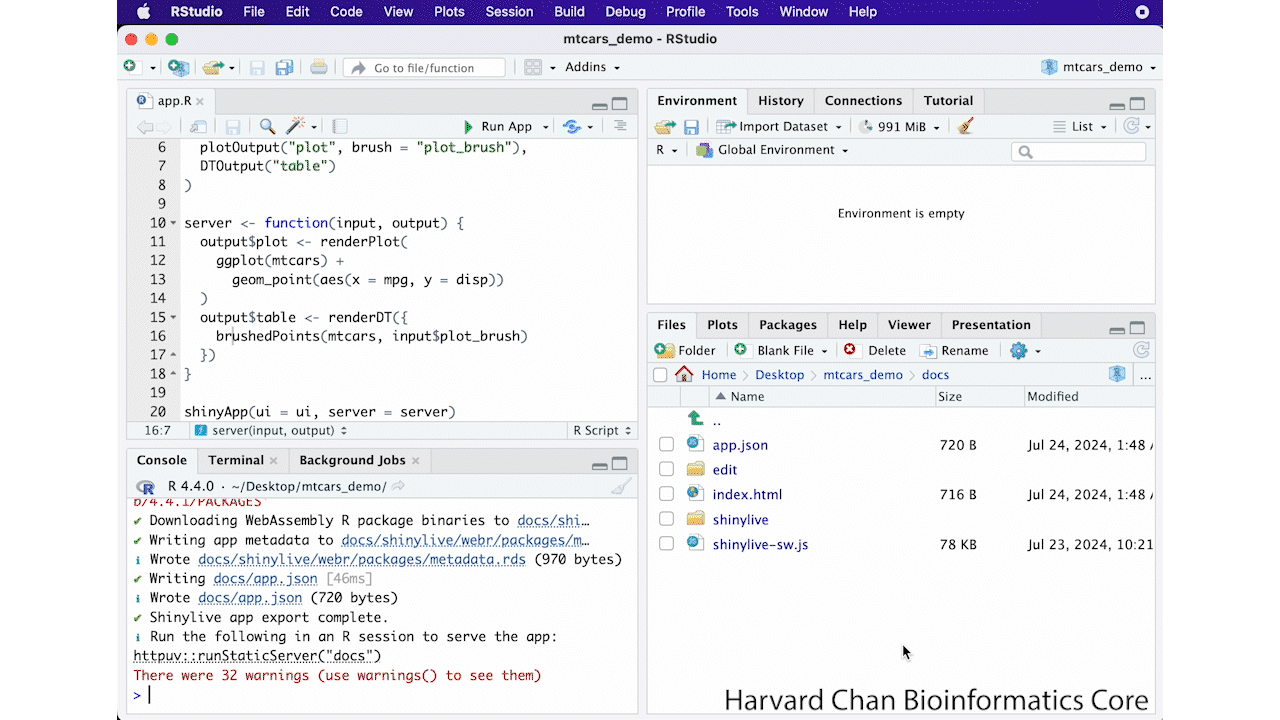Screen dimensions: 1280x720
Task: Open the docs/app.json link in console
Action: pos(250,598)
